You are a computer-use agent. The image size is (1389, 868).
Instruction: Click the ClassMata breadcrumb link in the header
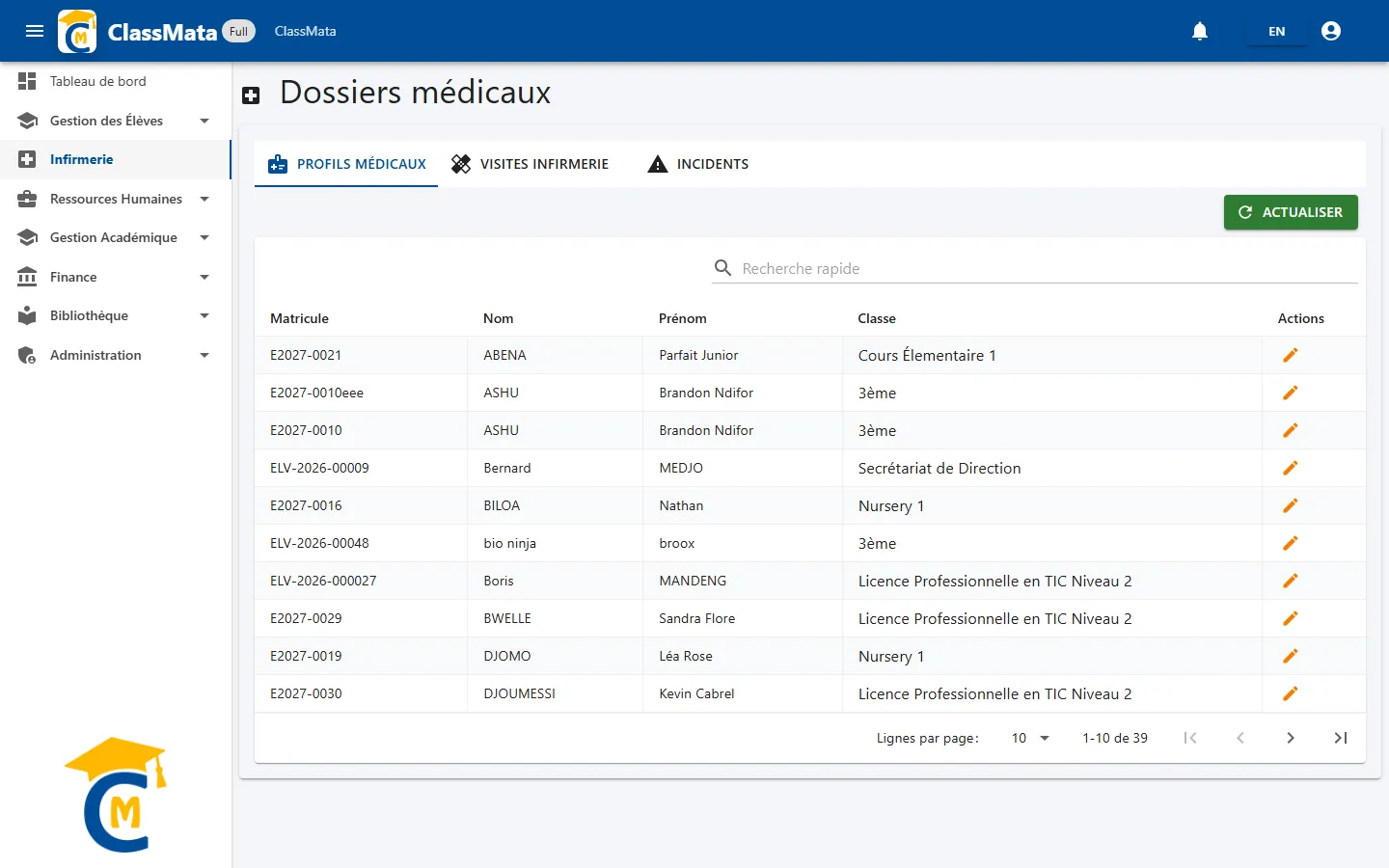coord(305,31)
